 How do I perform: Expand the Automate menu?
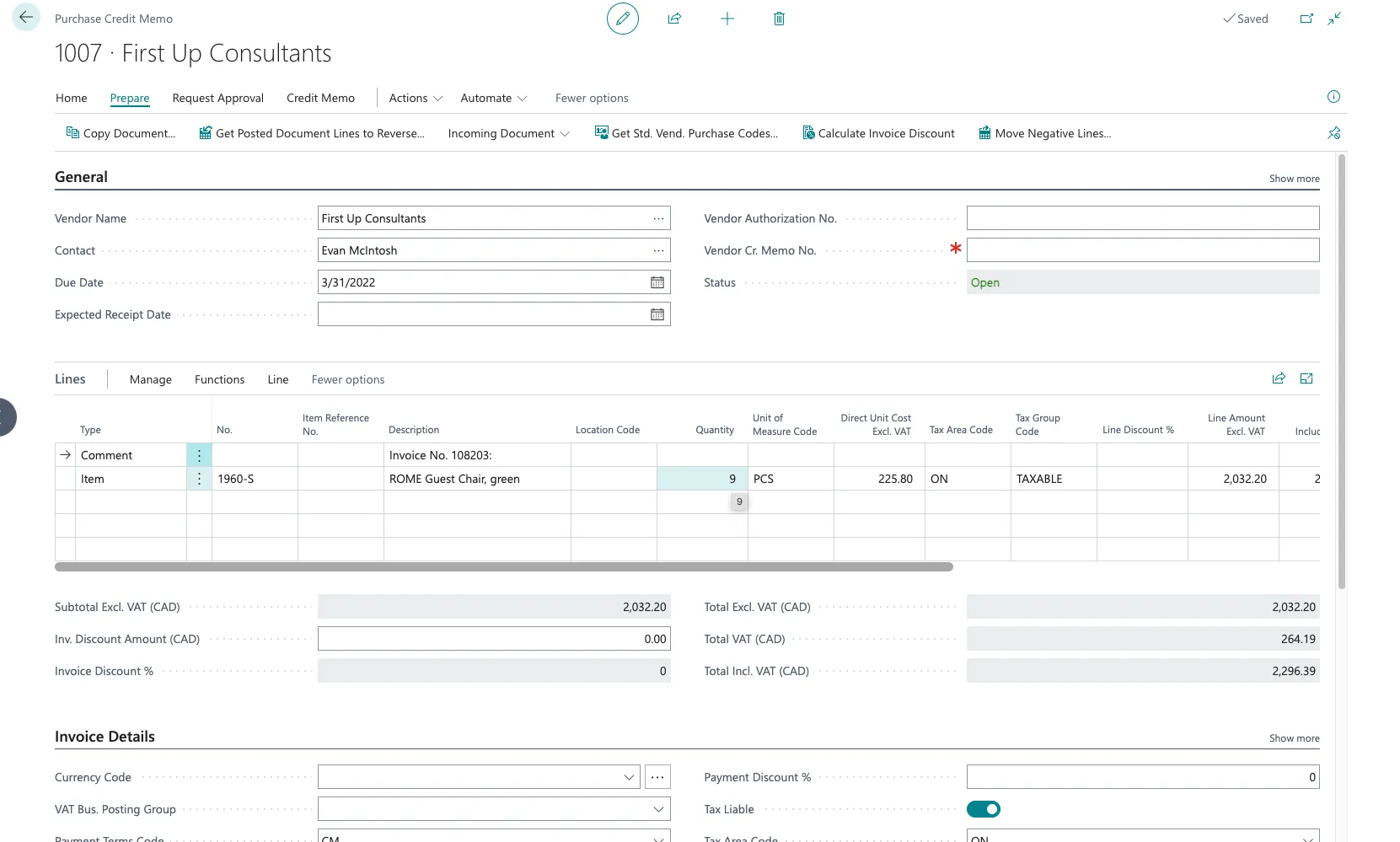(494, 98)
